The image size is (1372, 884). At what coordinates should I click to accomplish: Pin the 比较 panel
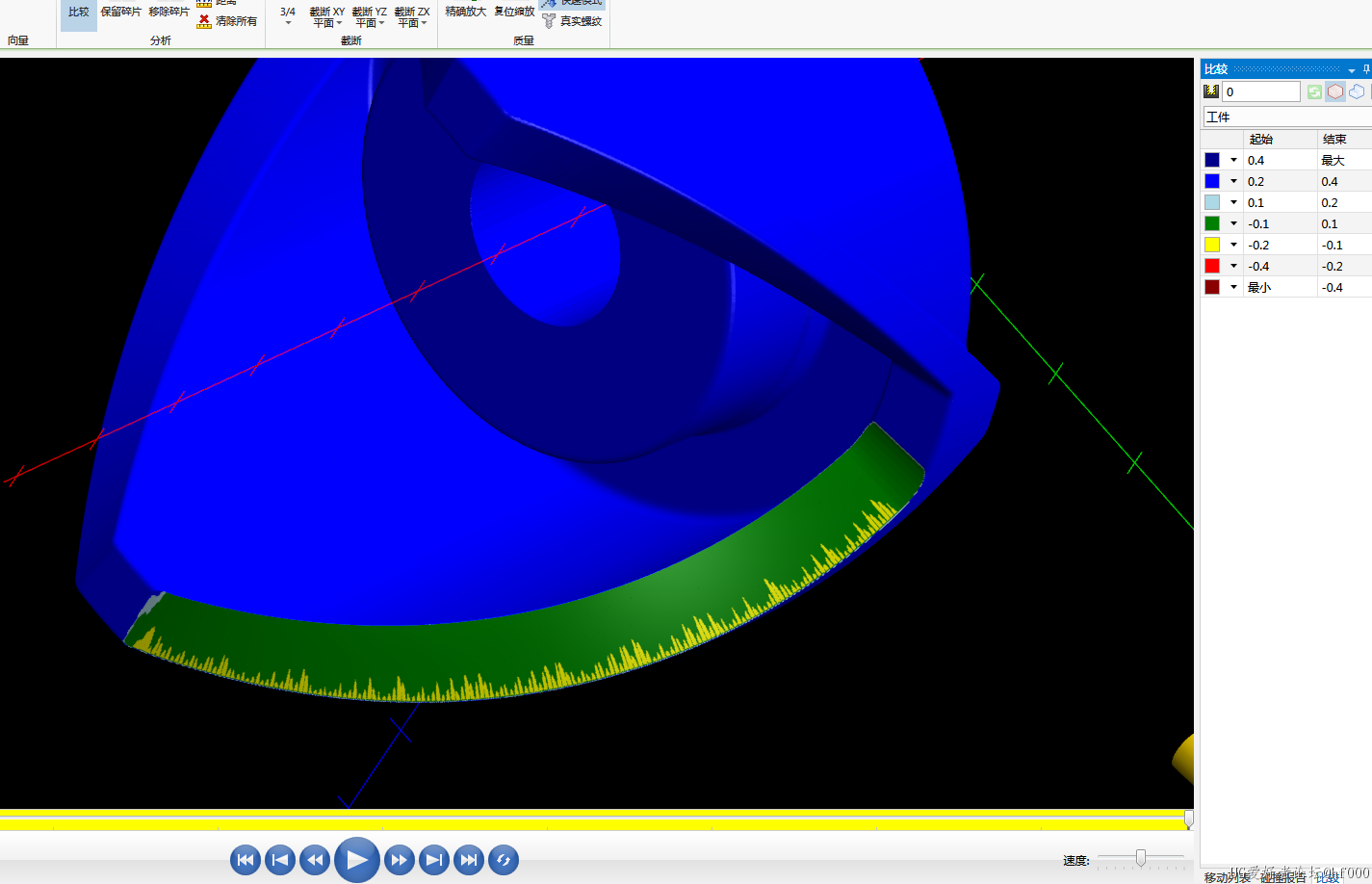point(1366,69)
